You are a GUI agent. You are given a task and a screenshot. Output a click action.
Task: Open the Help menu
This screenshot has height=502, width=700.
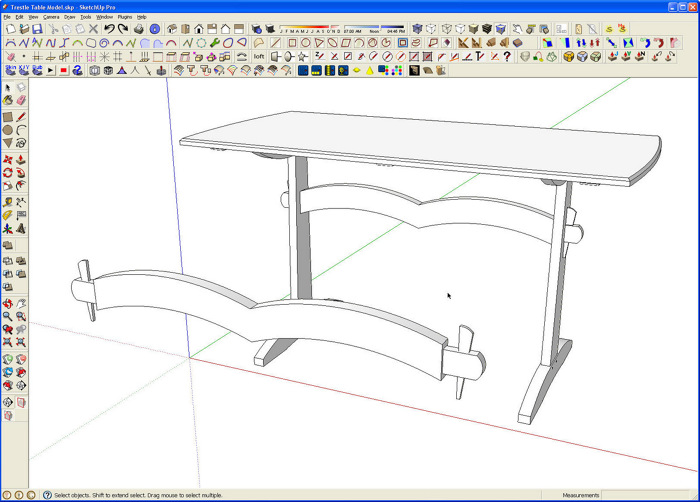click(142, 17)
